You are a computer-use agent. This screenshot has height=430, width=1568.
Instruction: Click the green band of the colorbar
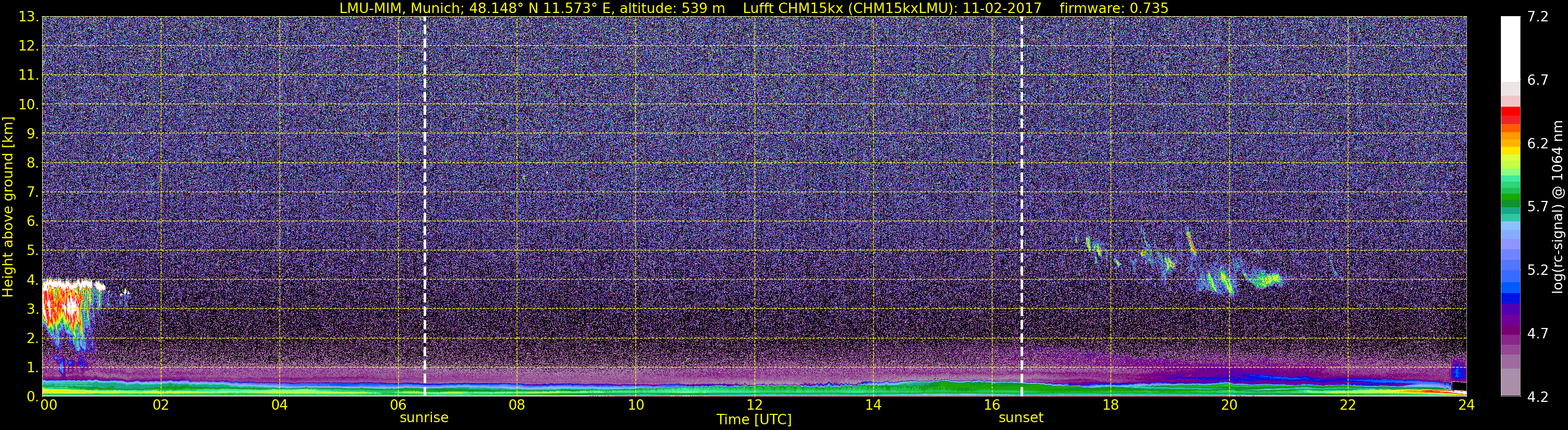coord(1510,198)
